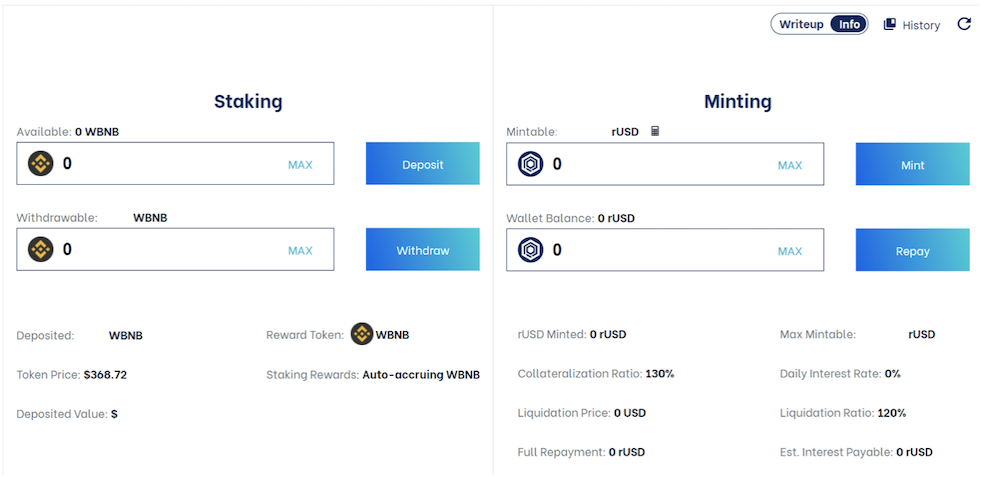Click MAX in the mint amount field
Screen dimensions: 1000x485
(790, 165)
